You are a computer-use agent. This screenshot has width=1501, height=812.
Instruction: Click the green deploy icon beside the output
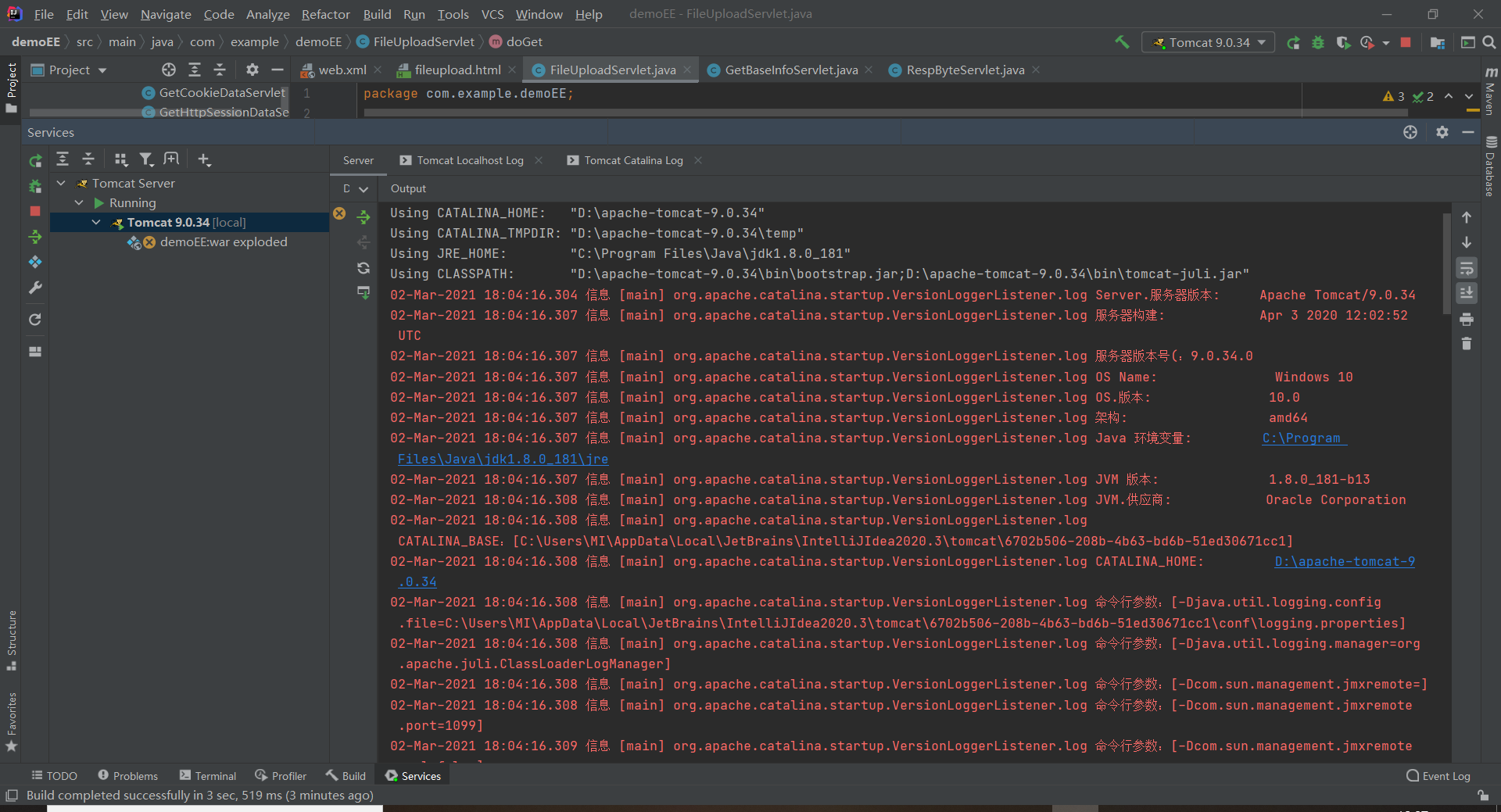tap(364, 216)
